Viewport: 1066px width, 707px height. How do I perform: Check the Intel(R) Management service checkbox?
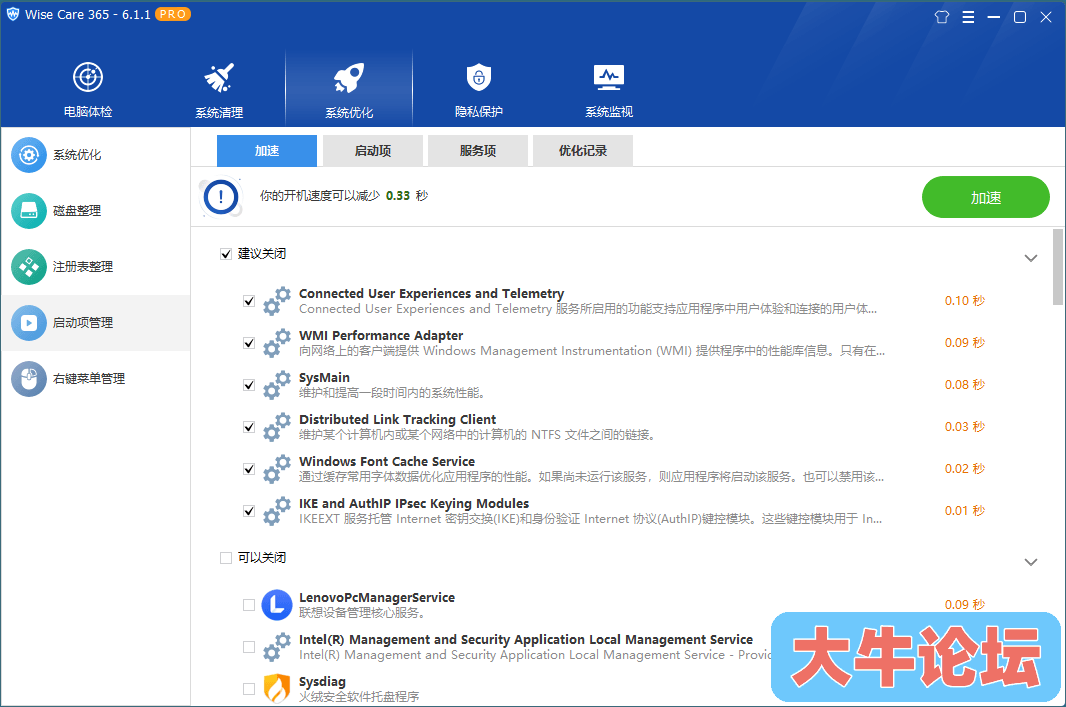point(249,647)
